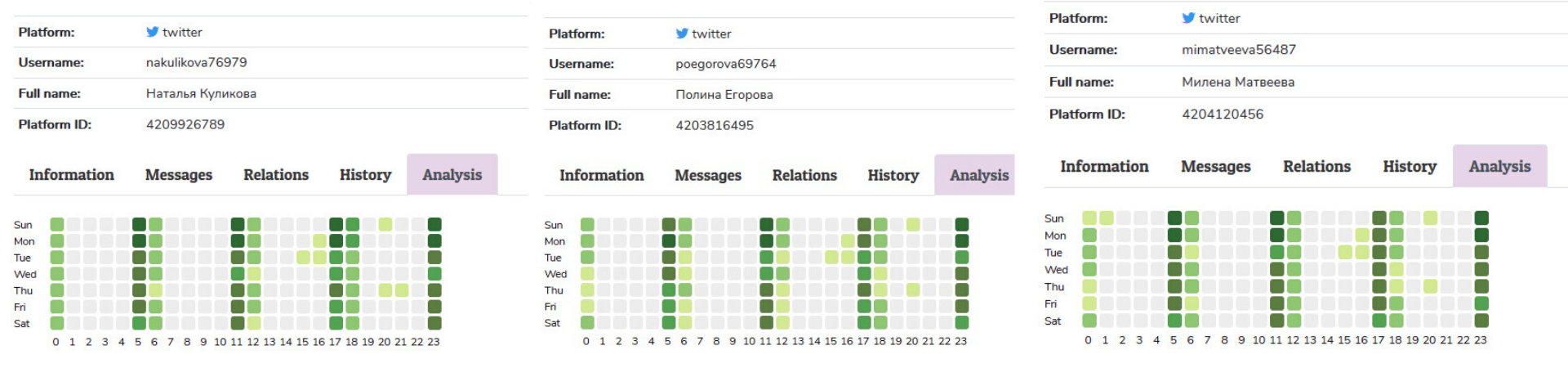Click the Twitter icon for mimatveeva56487
Image resolution: width=1568 pixels, height=368 pixels.
point(1188,18)
